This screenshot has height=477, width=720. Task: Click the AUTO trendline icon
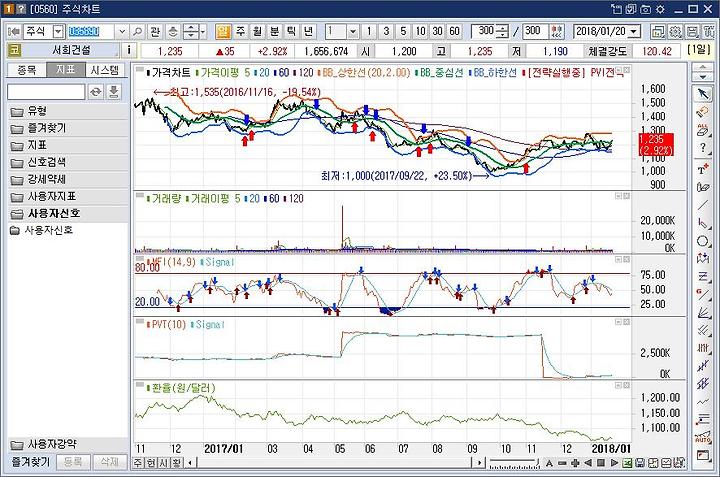point(703,438)
